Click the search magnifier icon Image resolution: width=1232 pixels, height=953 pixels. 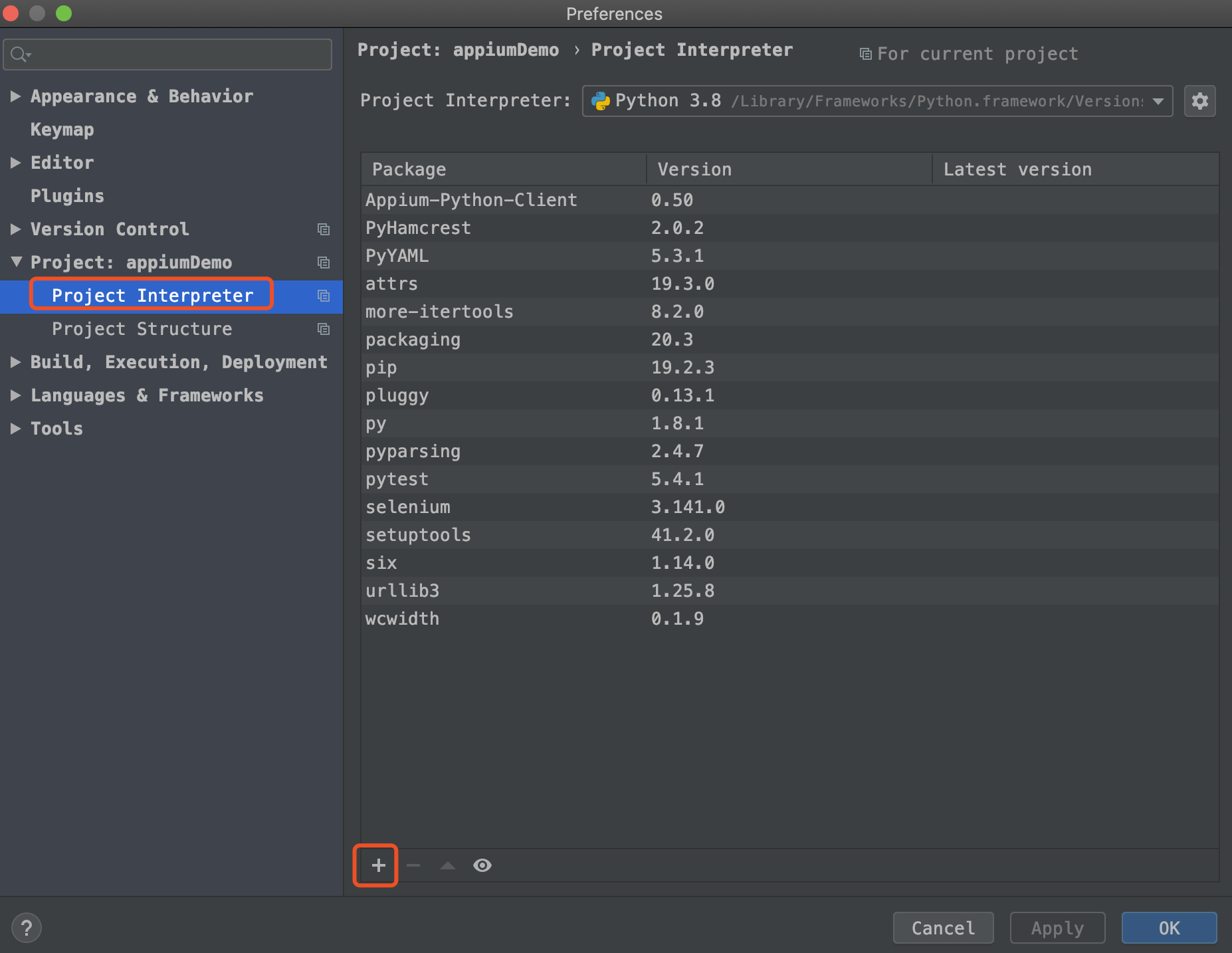(x=20, y=54)
